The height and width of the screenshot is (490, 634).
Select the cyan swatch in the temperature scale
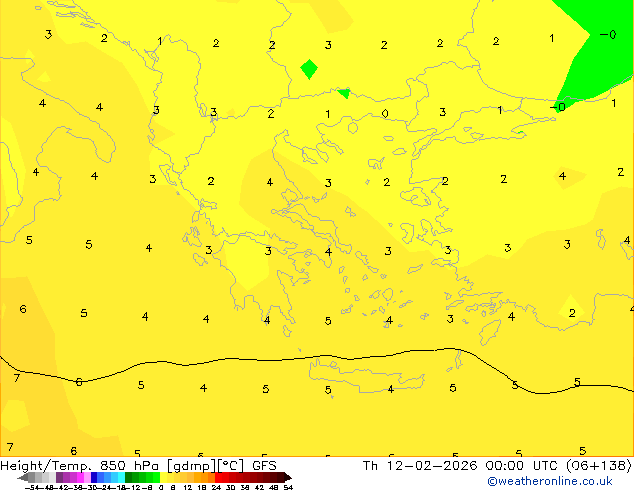click(x=121, y=478)
